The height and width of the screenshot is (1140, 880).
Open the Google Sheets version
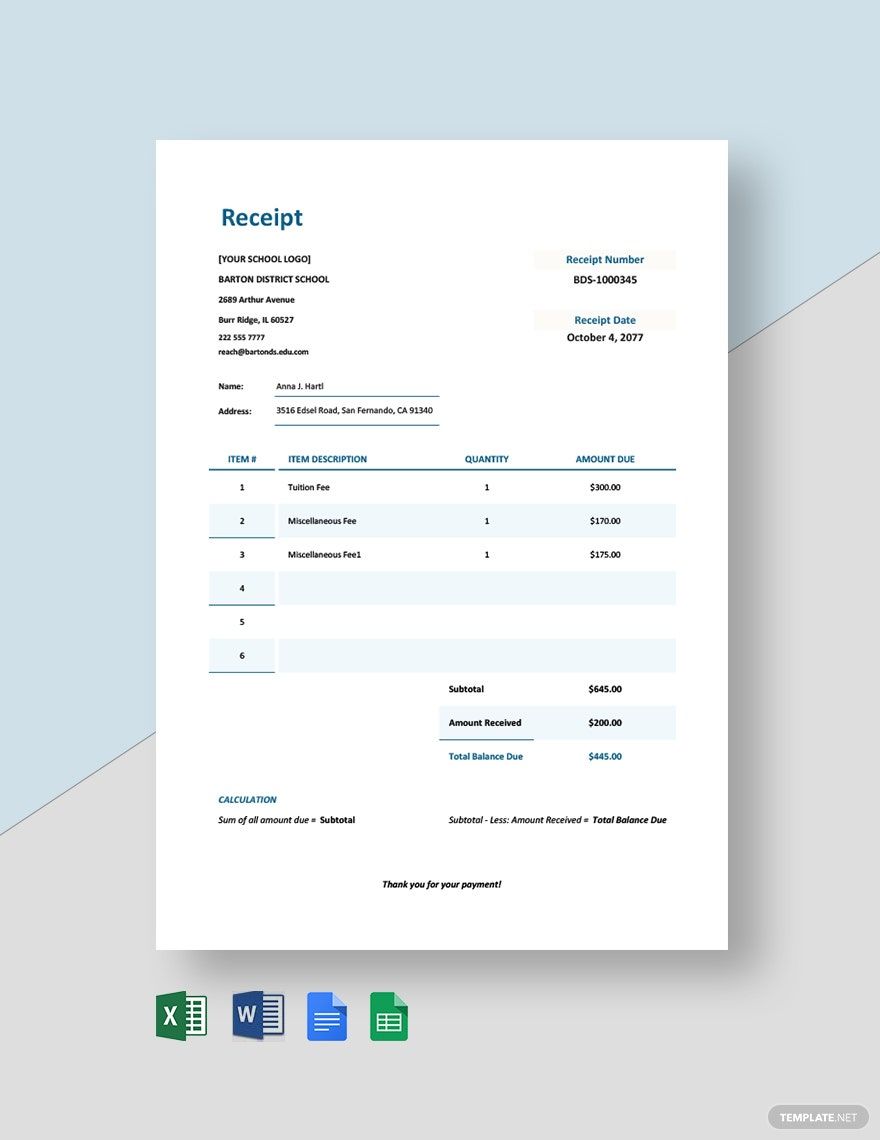click(389, 1015)
